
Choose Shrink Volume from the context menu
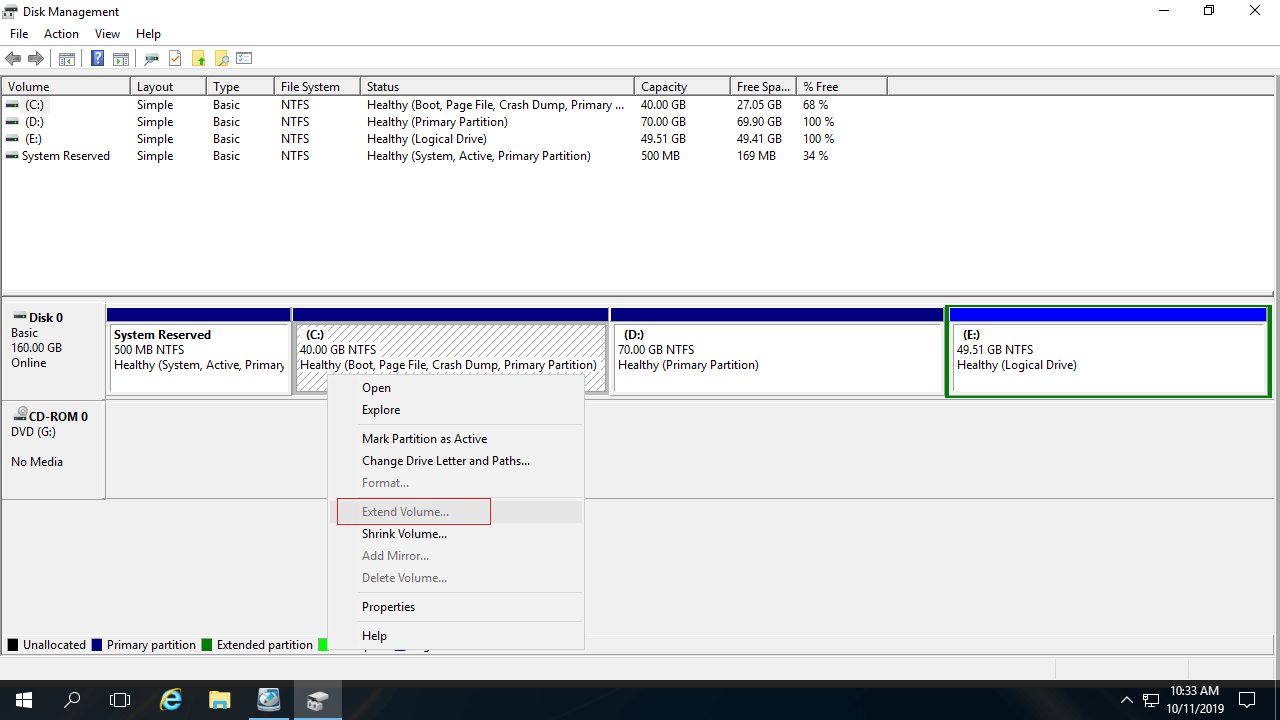point(404,534)
